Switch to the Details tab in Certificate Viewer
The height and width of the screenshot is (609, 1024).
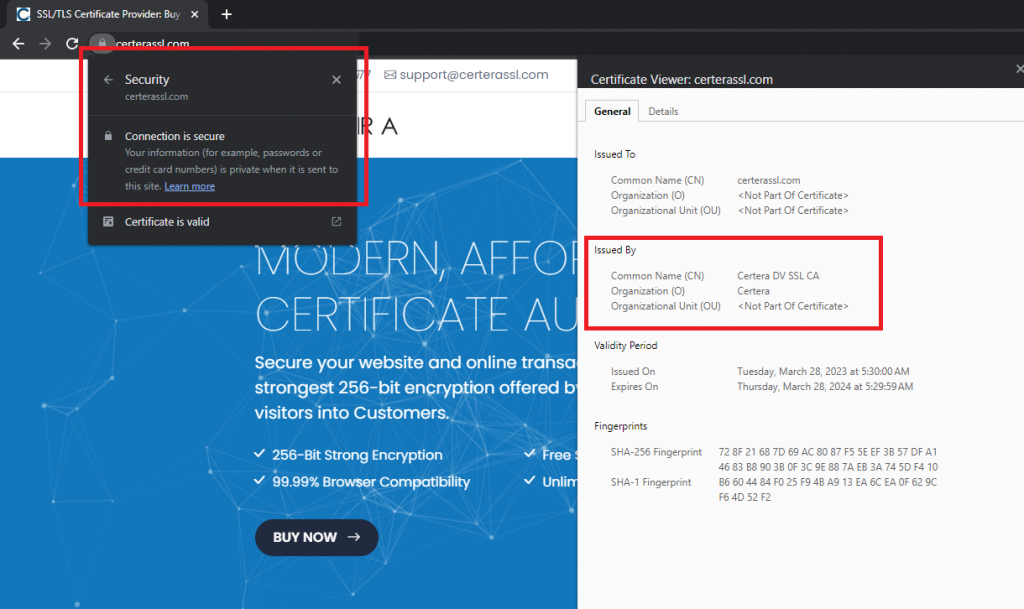(663, 112)
